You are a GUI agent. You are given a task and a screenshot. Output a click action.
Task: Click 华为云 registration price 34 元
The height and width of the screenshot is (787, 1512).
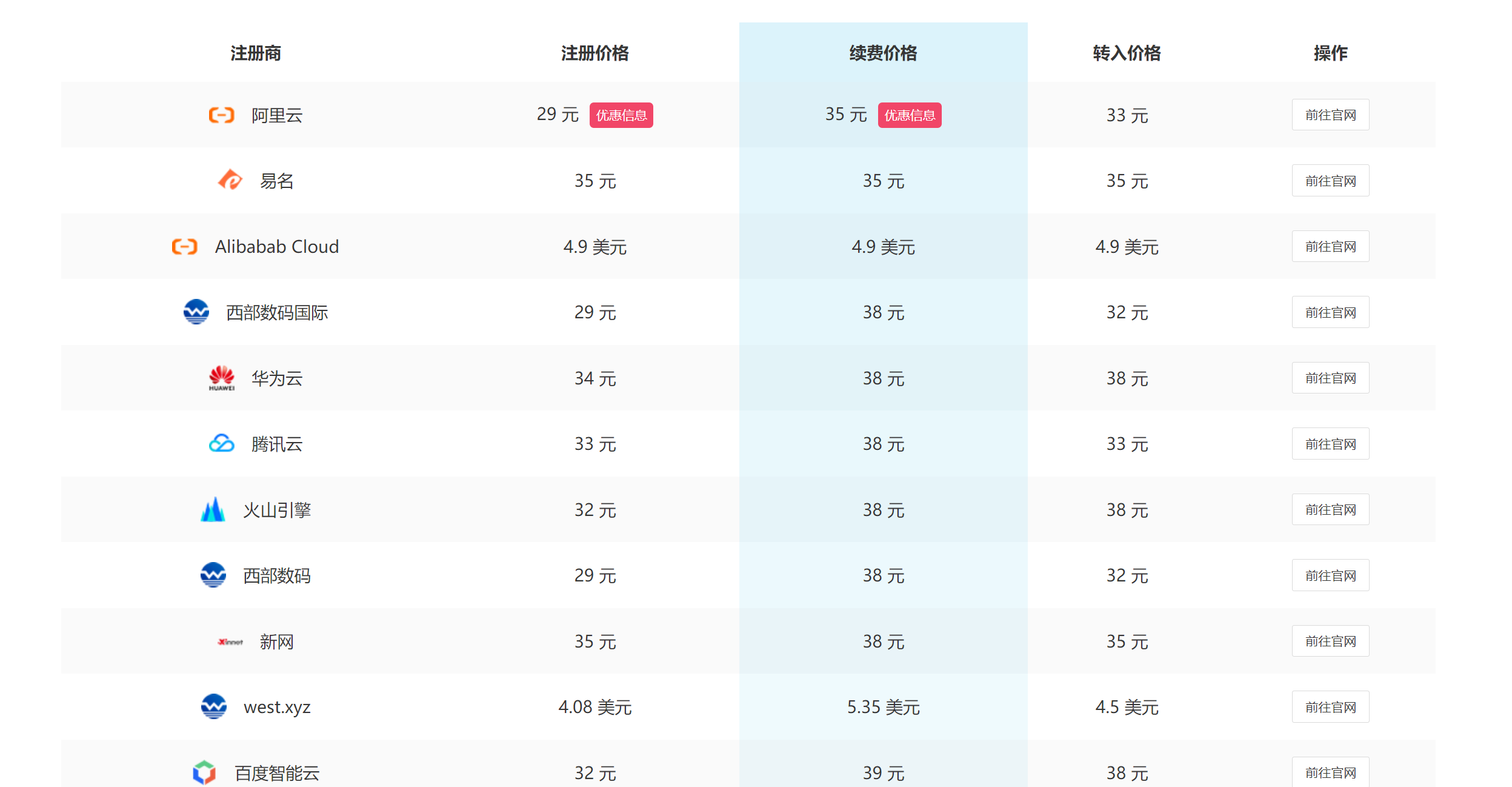click(594, 378)
